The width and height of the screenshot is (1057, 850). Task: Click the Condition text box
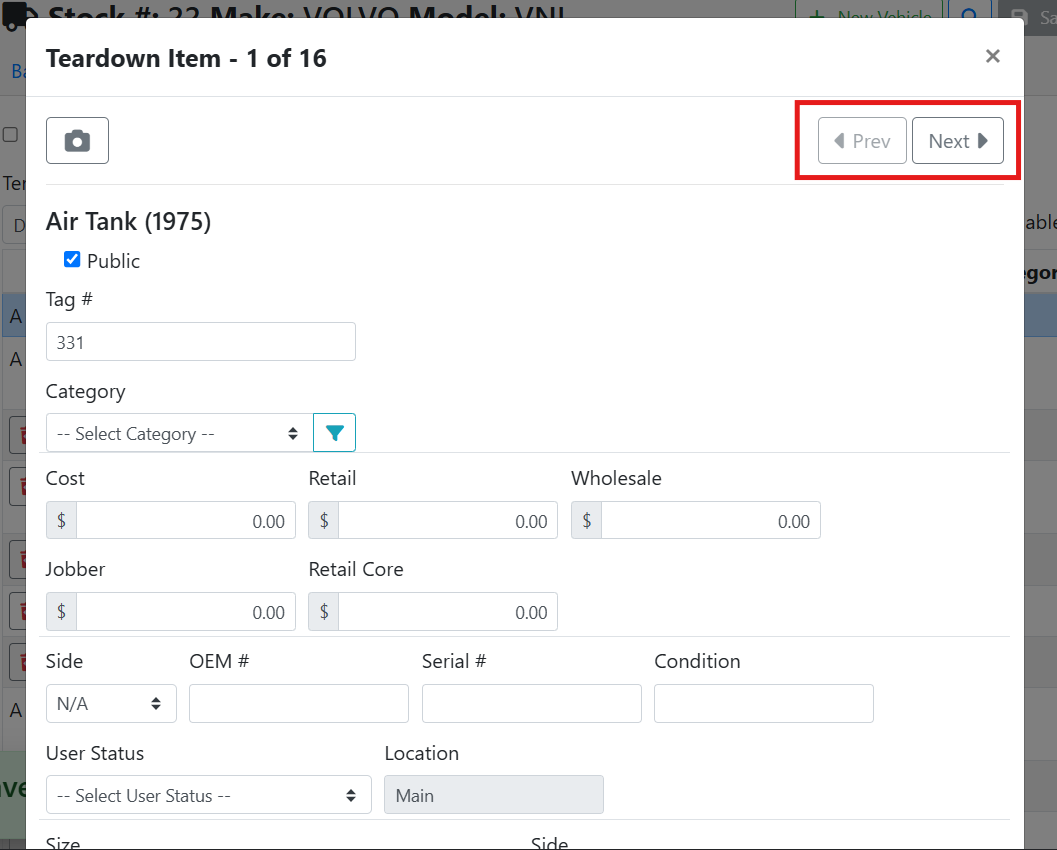[x=763, y=703]
